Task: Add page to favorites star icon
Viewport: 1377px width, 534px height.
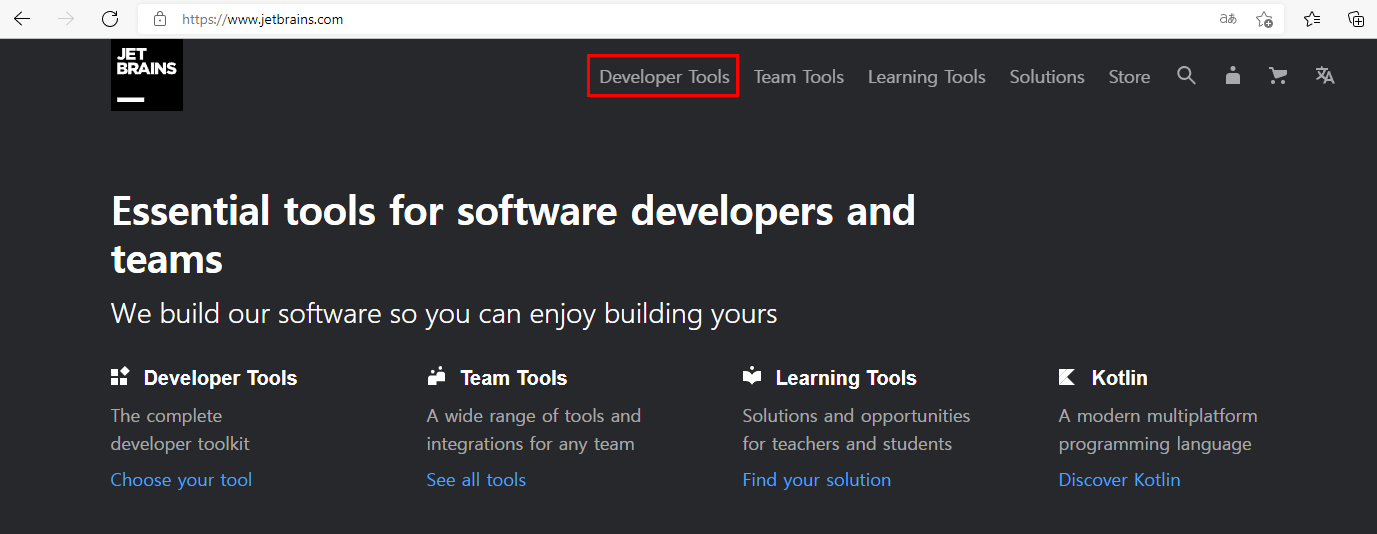Action: pos(1264,19)
